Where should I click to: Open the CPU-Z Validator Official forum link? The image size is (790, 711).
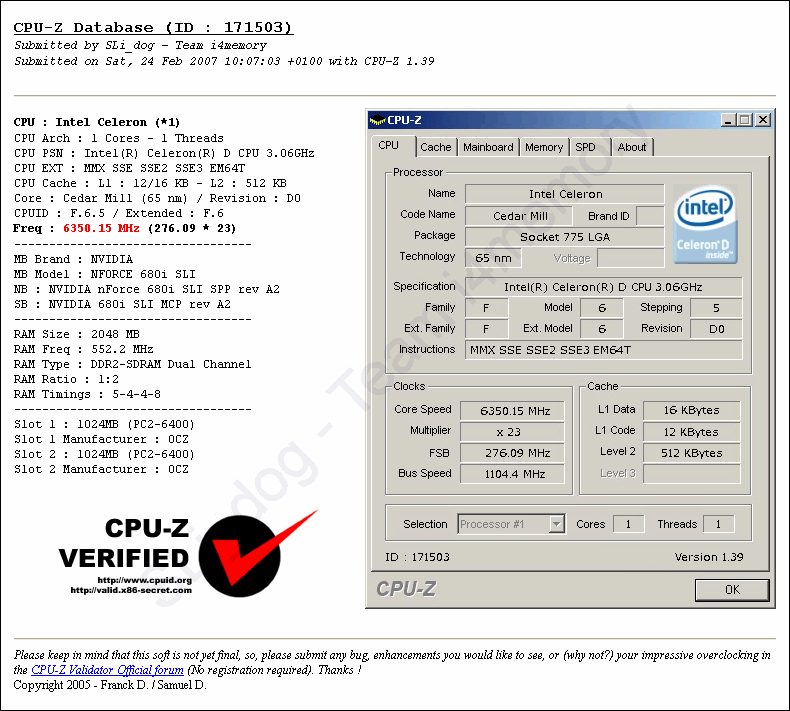point(107,670)
